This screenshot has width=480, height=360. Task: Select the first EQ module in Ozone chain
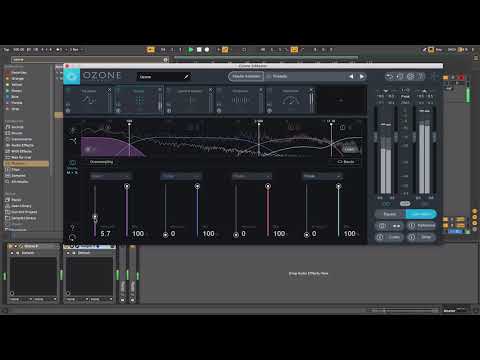click(x=89, y=100)
